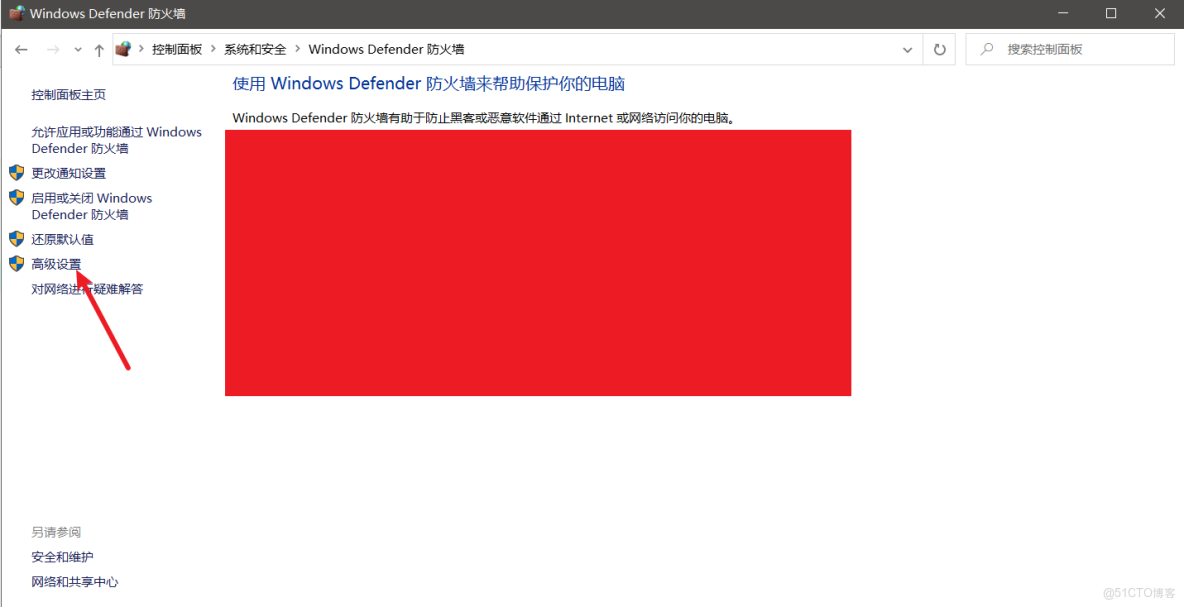The width and height of the screenshot is (1184, 607).
Task: Click the shield icon next to 高级设置
Action: pyautogui.click(x=16, y=263)
